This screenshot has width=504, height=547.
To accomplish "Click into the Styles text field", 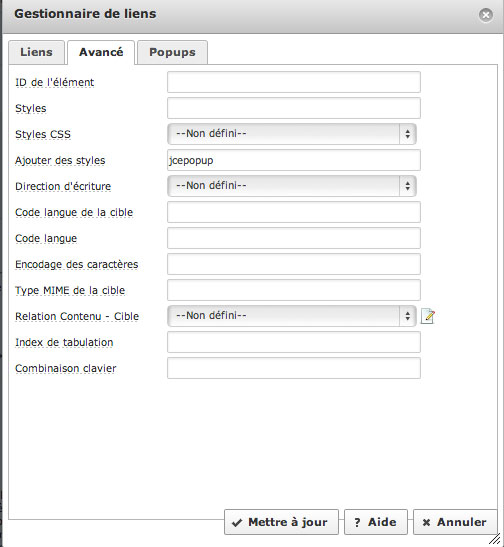I will 294,108.
